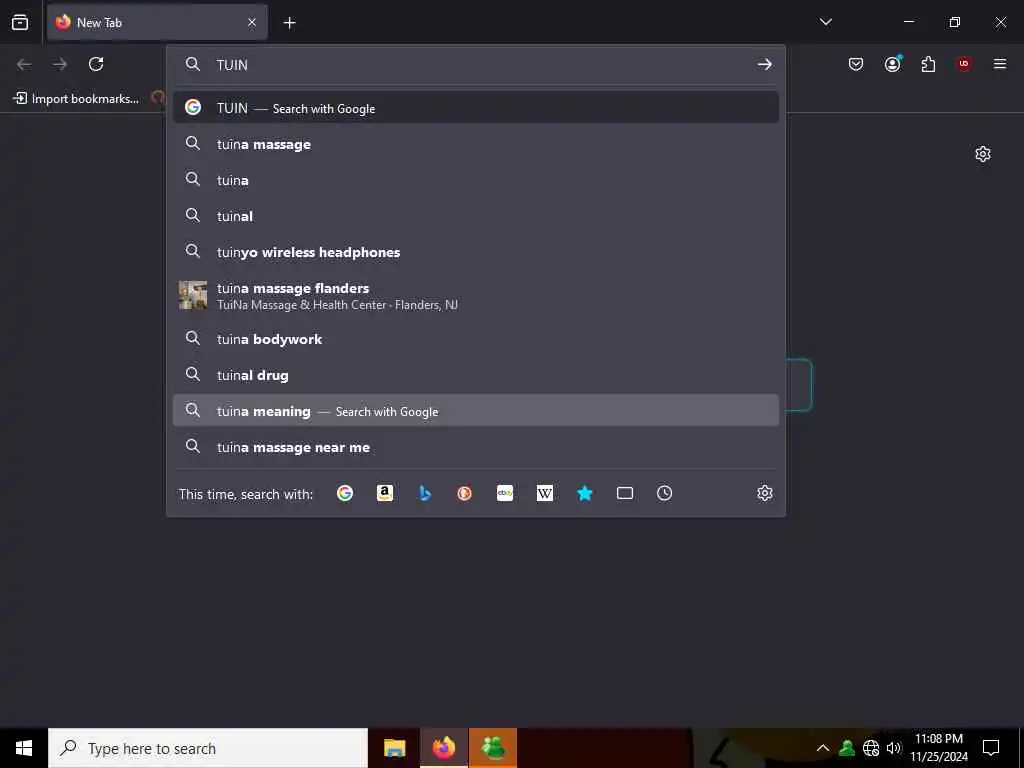This screenshot has height=768, width=1024.
Task: Expand the list all tabs chevron
Action: pos(825,22)
